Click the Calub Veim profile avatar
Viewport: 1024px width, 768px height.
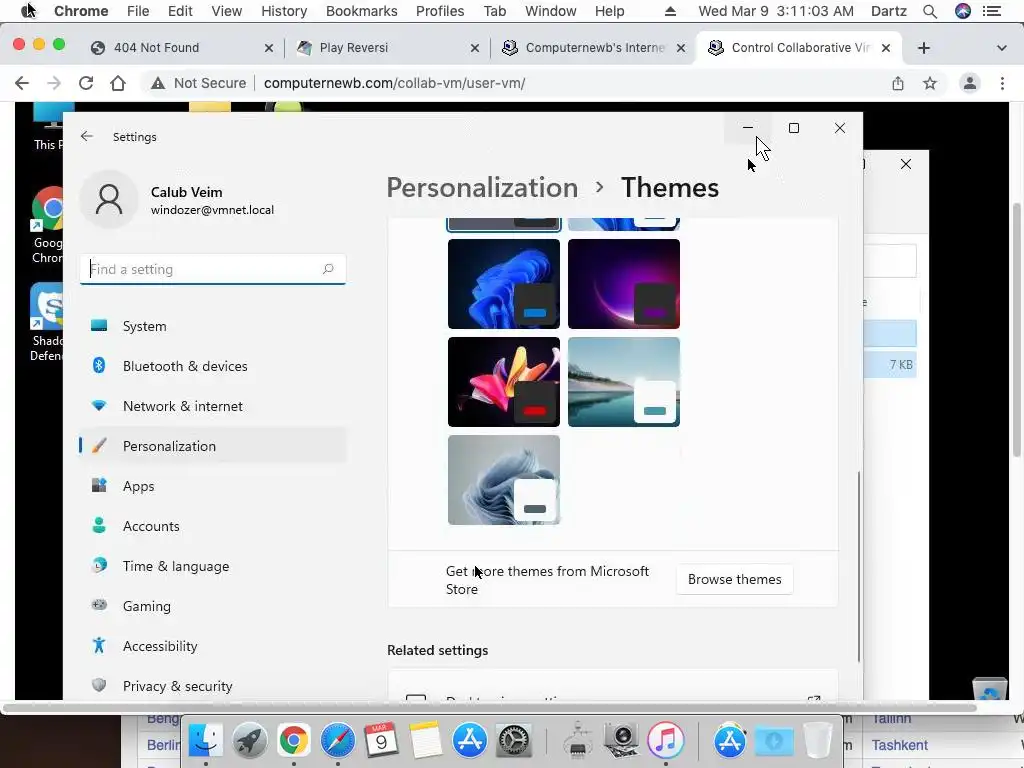pyautogui.click(x=109, y=199)
